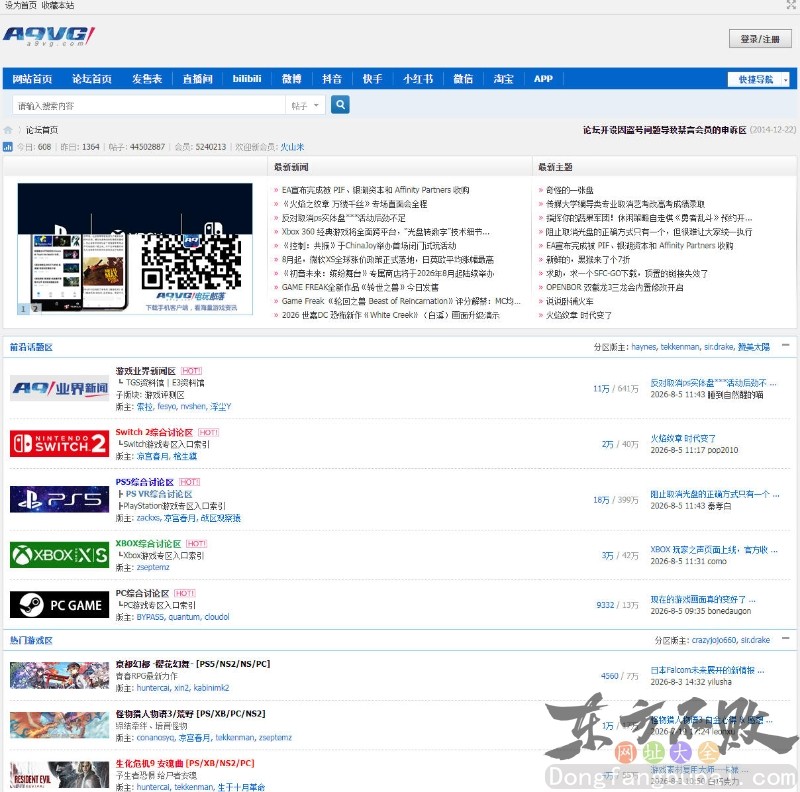The height and width of the screenshot is (792, 800).
Task: Open XBOX综合讨论区 forum link
Action: (148, 543)
